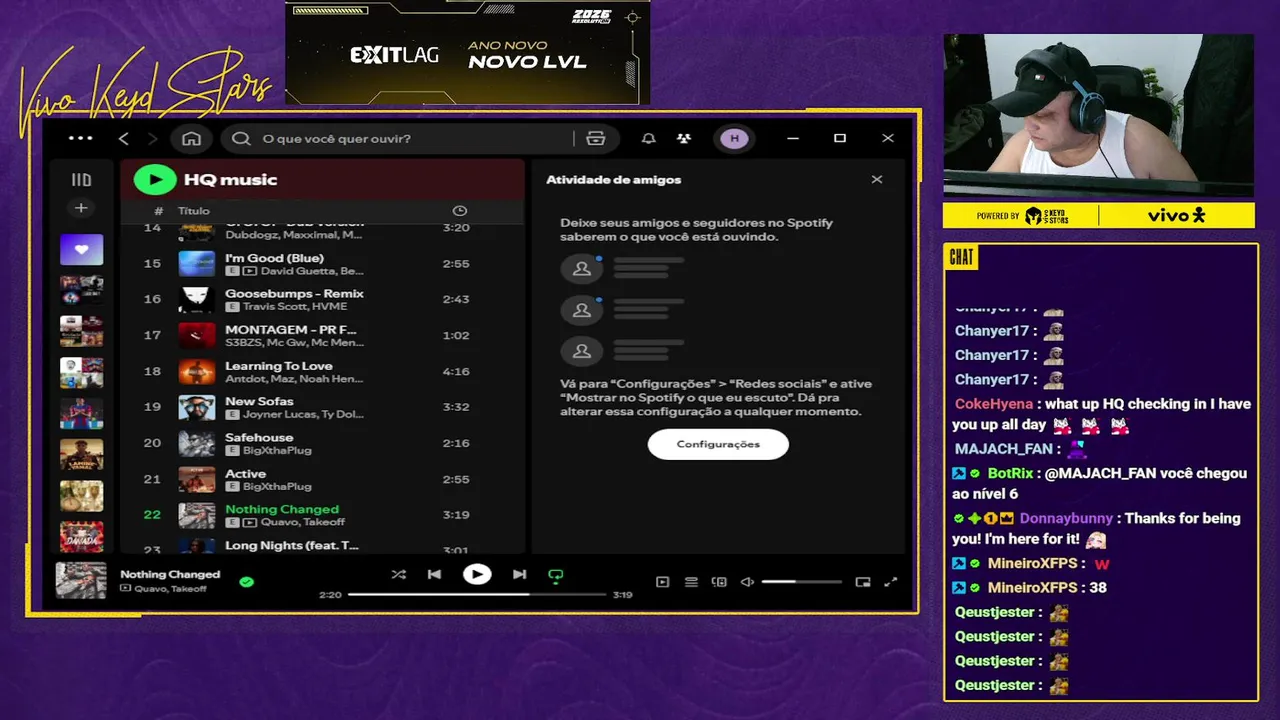Play the HQ music playlist

pos(155,179)
